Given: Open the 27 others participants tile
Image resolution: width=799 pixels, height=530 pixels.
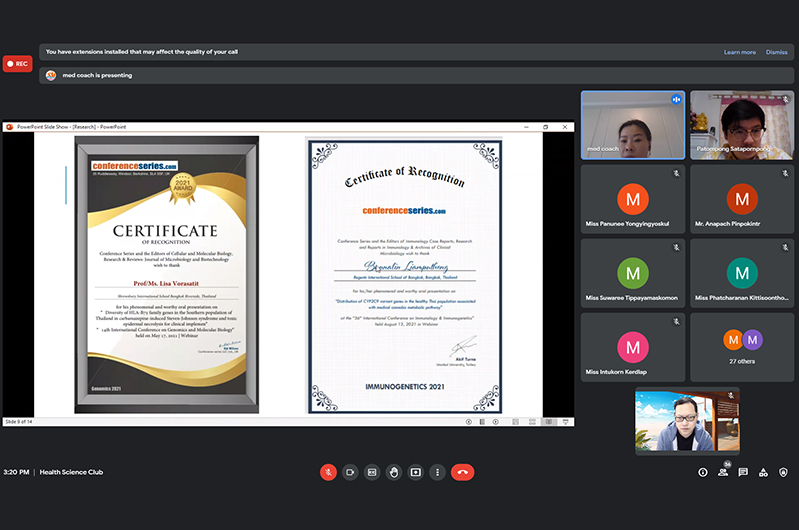Looking at the screenshot, I should tap(742, 347).
